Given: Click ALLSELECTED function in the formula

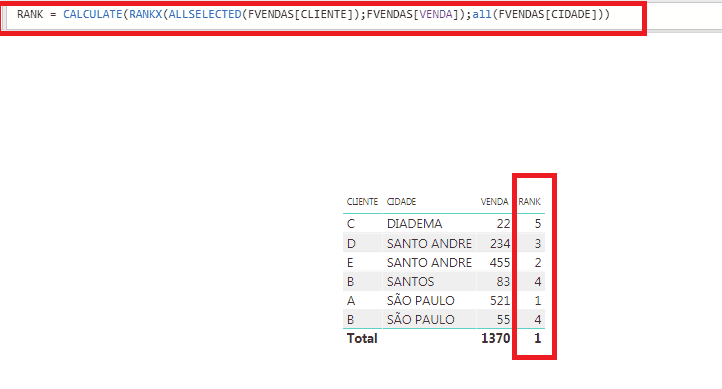Looking at the screenshot, I should pyautogui.click(x=205, y=15).
